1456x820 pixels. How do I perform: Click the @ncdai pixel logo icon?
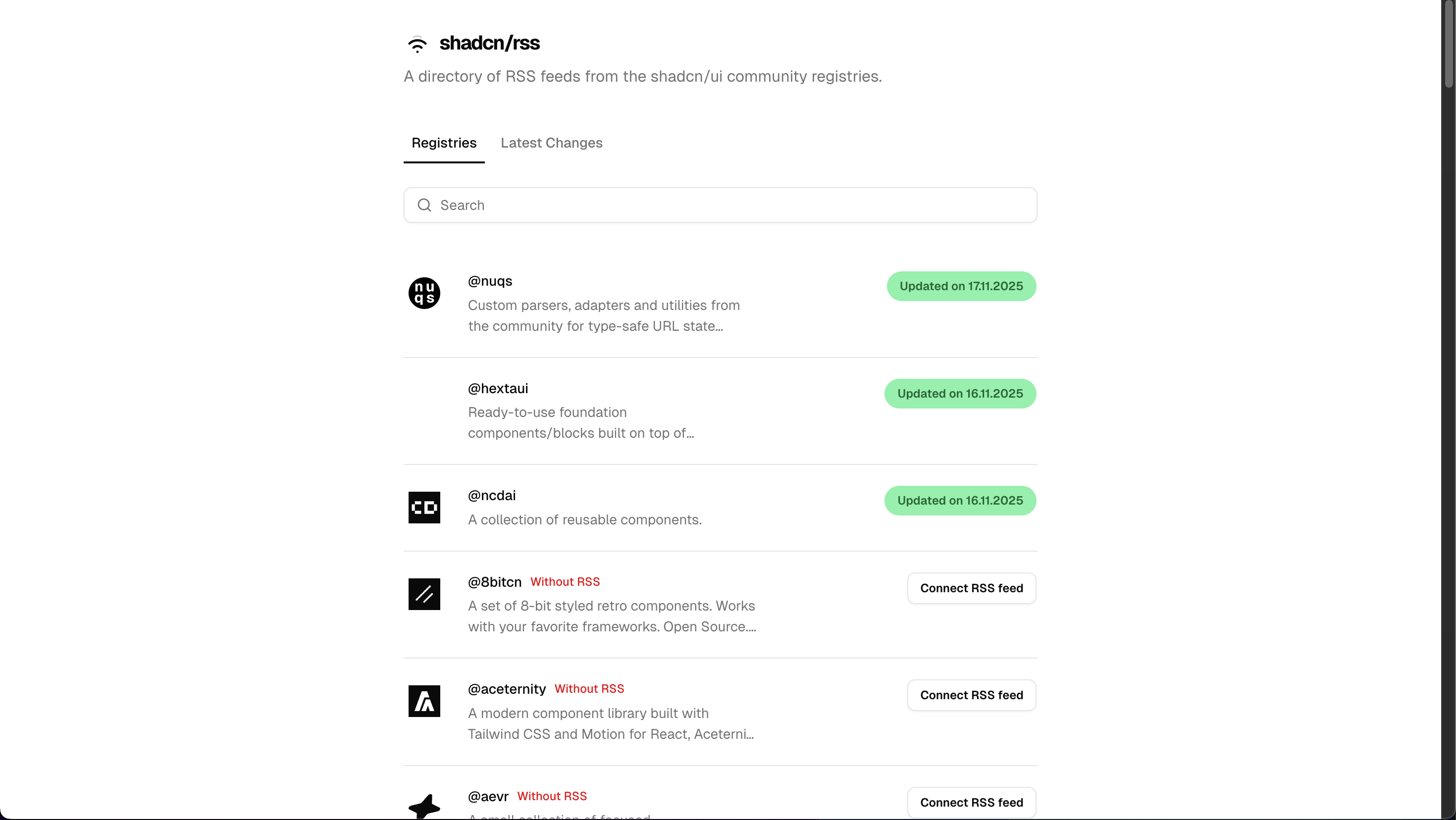[x=424, y=508]
